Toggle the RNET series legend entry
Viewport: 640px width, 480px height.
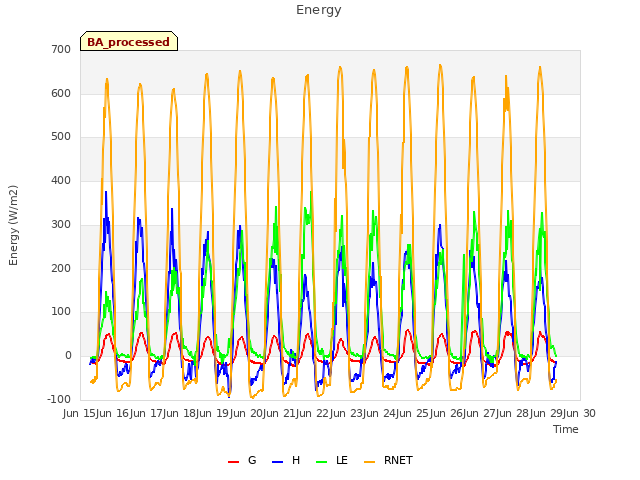pyautogui.click(x=388, y=460)
